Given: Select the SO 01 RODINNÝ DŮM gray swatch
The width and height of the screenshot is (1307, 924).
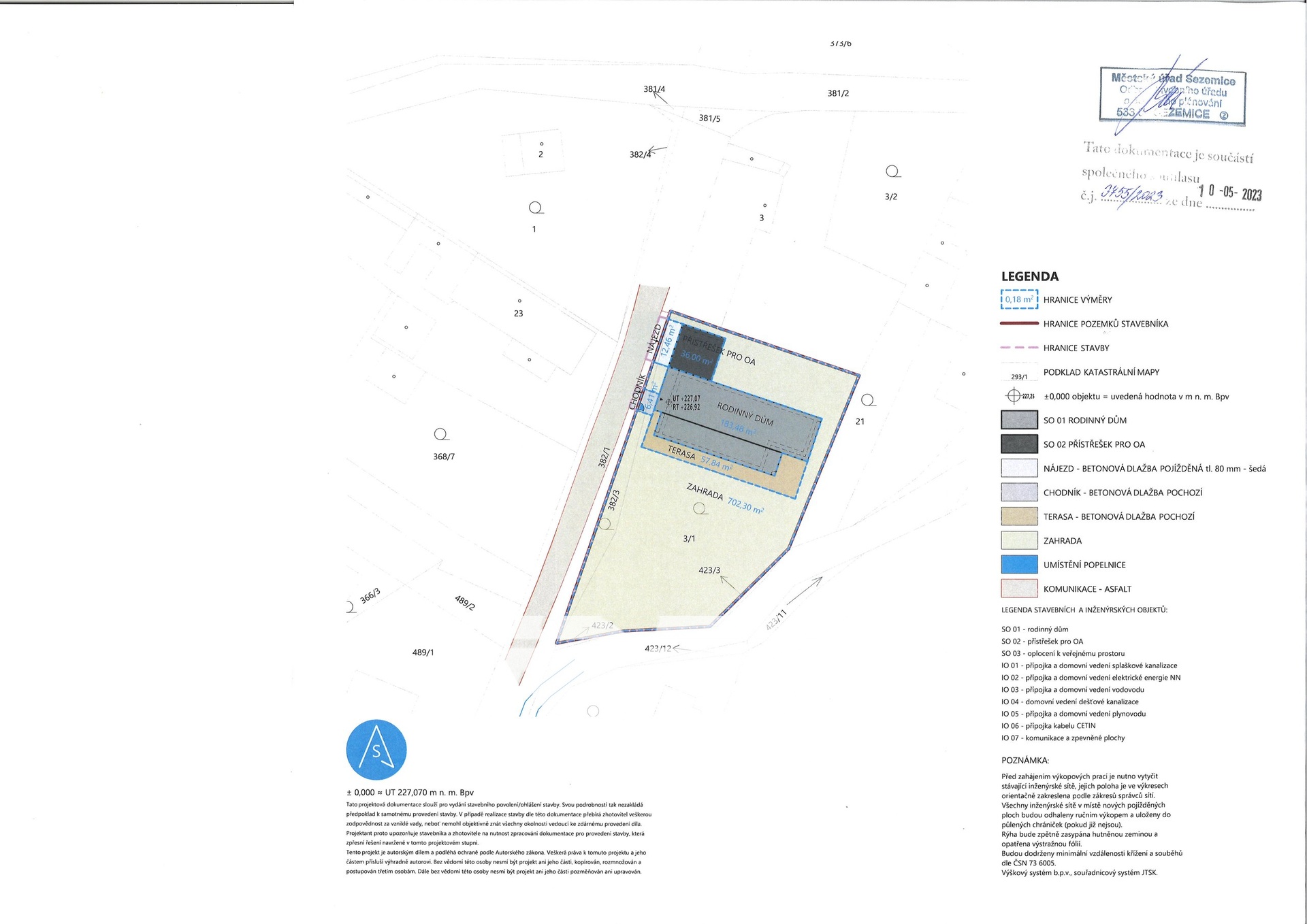Looking at the screenshot, I should tap(1019, 420).
